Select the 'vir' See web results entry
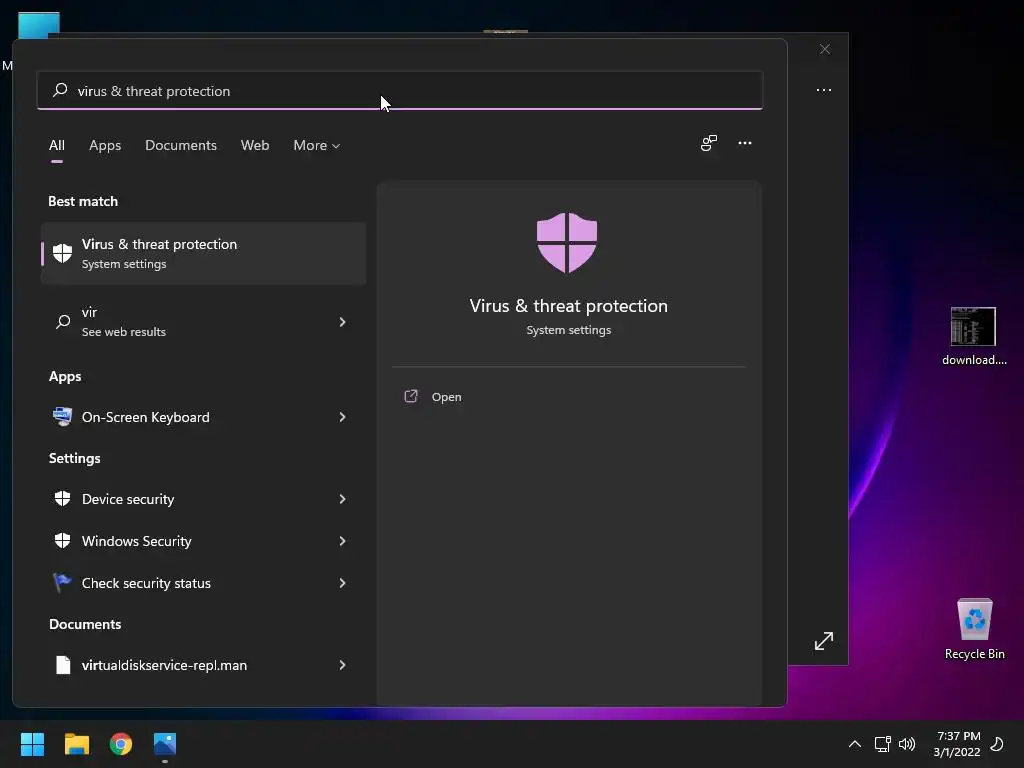The image size is (1024, 768). [x=203, y=322]
